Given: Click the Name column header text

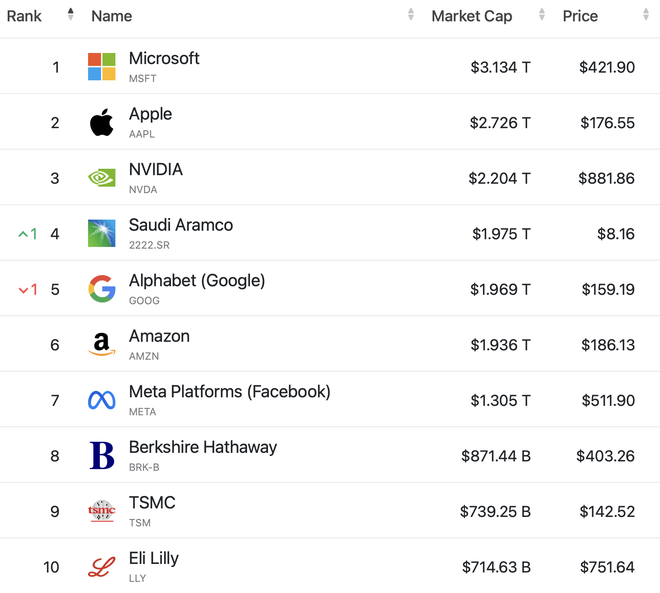Looking at the screenshot, I should [112, 16].
